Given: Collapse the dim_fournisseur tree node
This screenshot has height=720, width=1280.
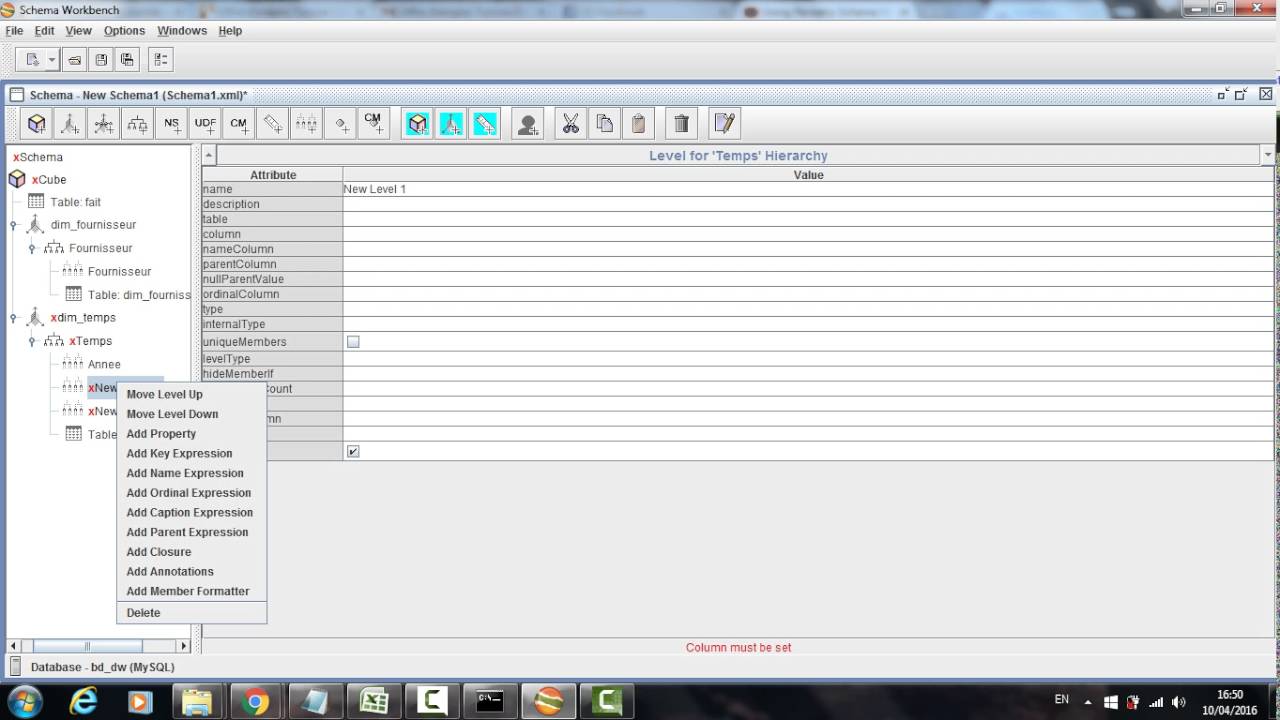Looking at the screenshot, I should tap(13, 225).
